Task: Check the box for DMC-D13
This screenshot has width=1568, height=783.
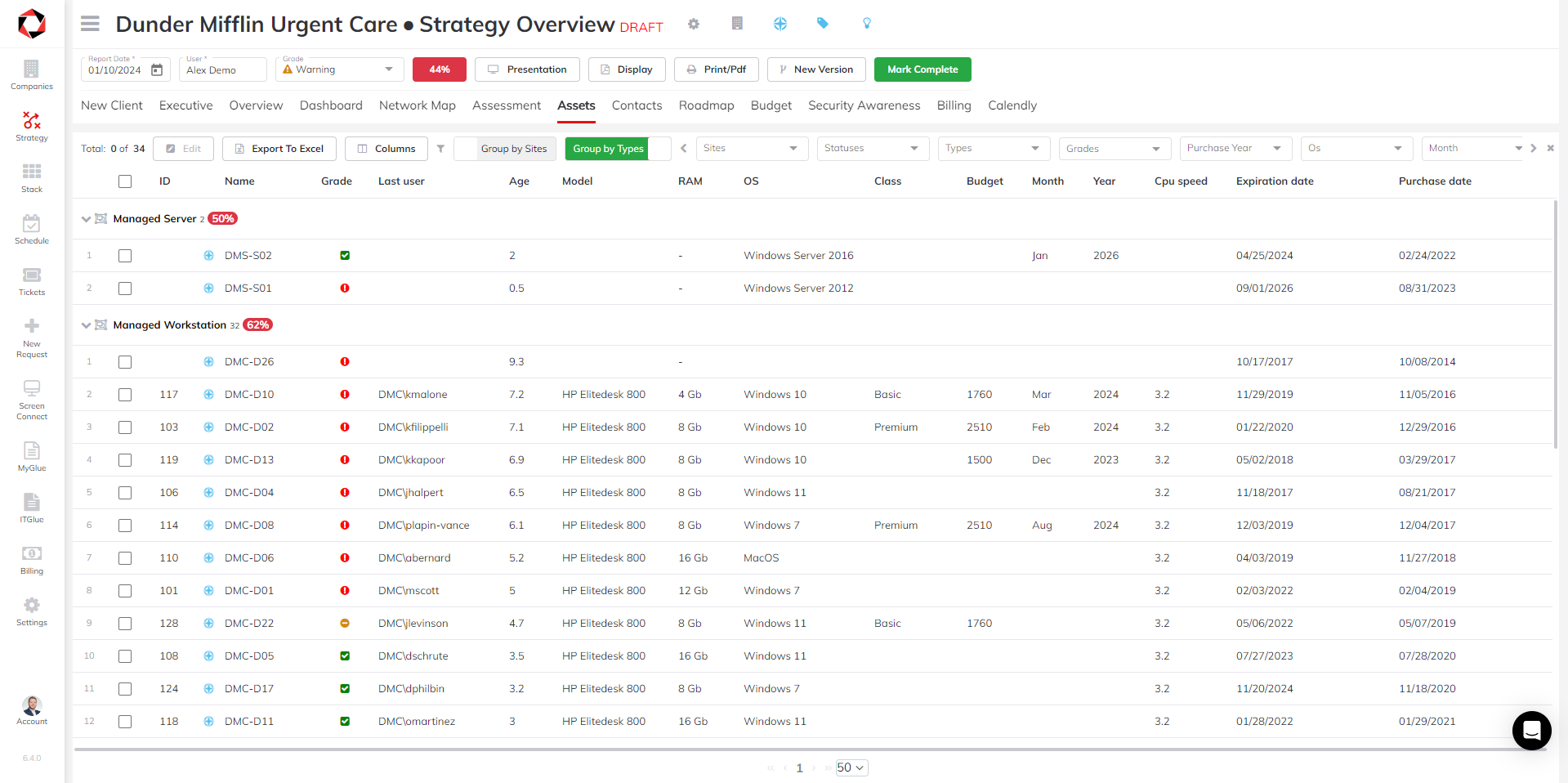Action: click(125, 460)
